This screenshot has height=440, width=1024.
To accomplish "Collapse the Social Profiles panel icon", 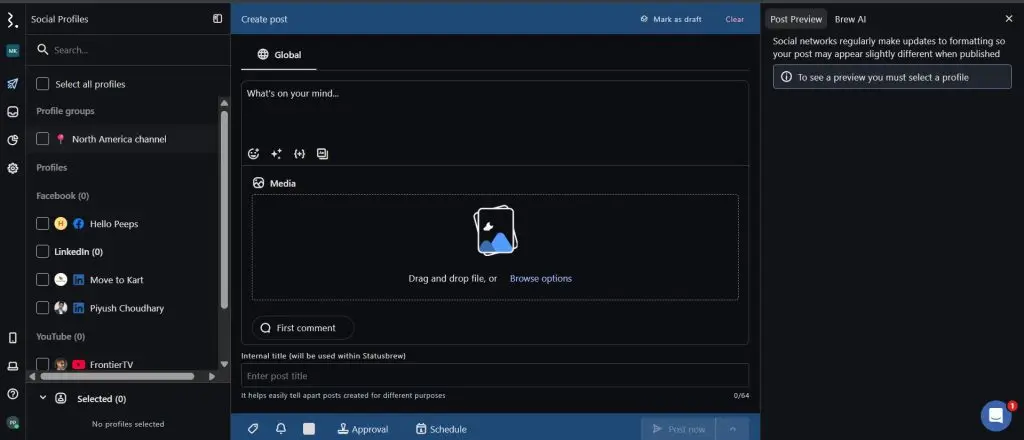I will [x=217, y=19].
